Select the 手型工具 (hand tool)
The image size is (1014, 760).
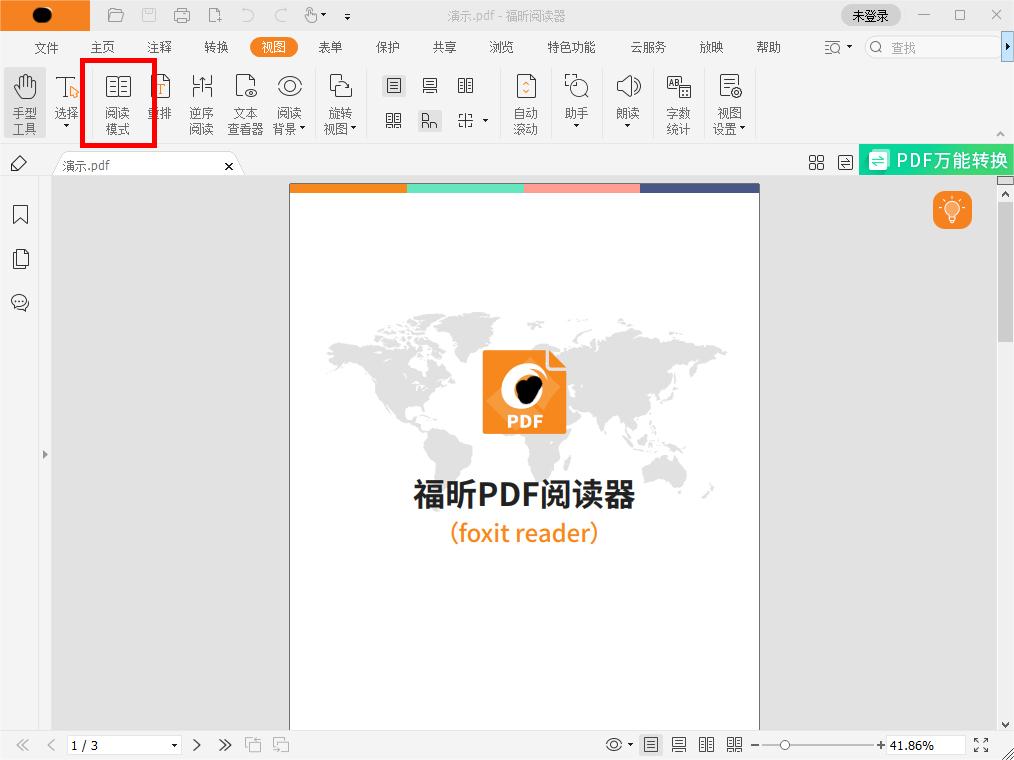pos(24,102)
